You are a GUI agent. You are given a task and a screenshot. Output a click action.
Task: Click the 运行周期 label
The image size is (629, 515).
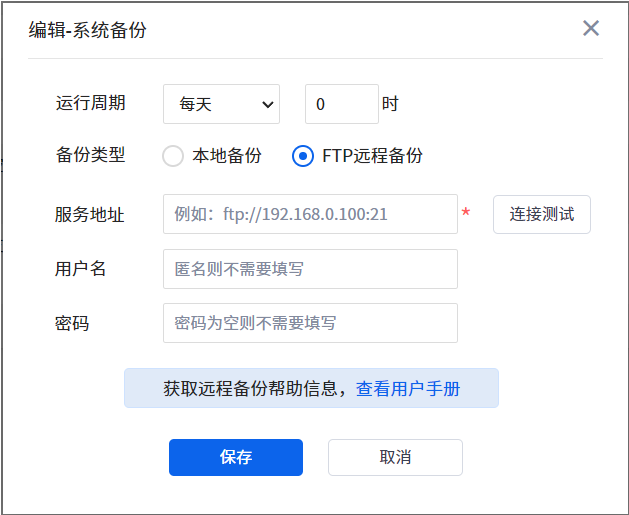pos(89,104)
